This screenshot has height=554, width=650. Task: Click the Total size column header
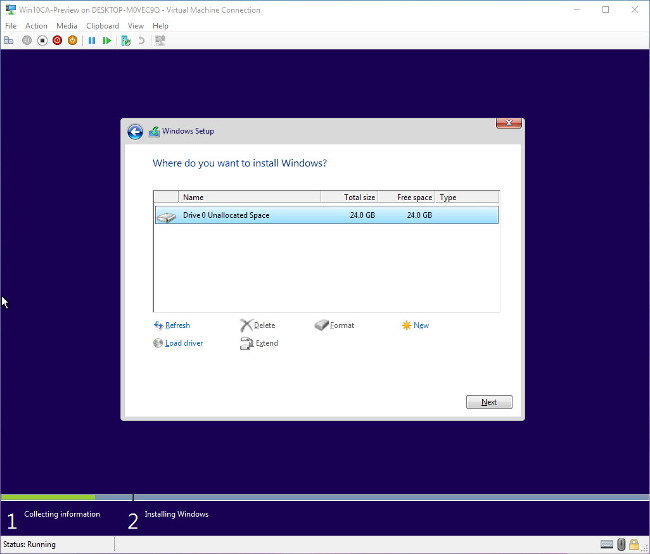pyautogui.click(x=349, y=197)
